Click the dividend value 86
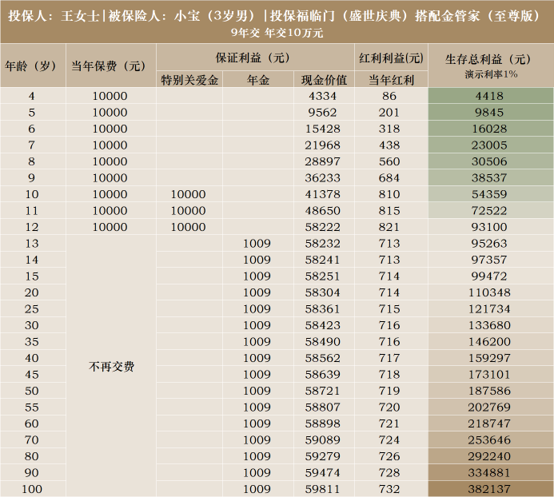This screenshot has height=497, width=554. [389, 96]
